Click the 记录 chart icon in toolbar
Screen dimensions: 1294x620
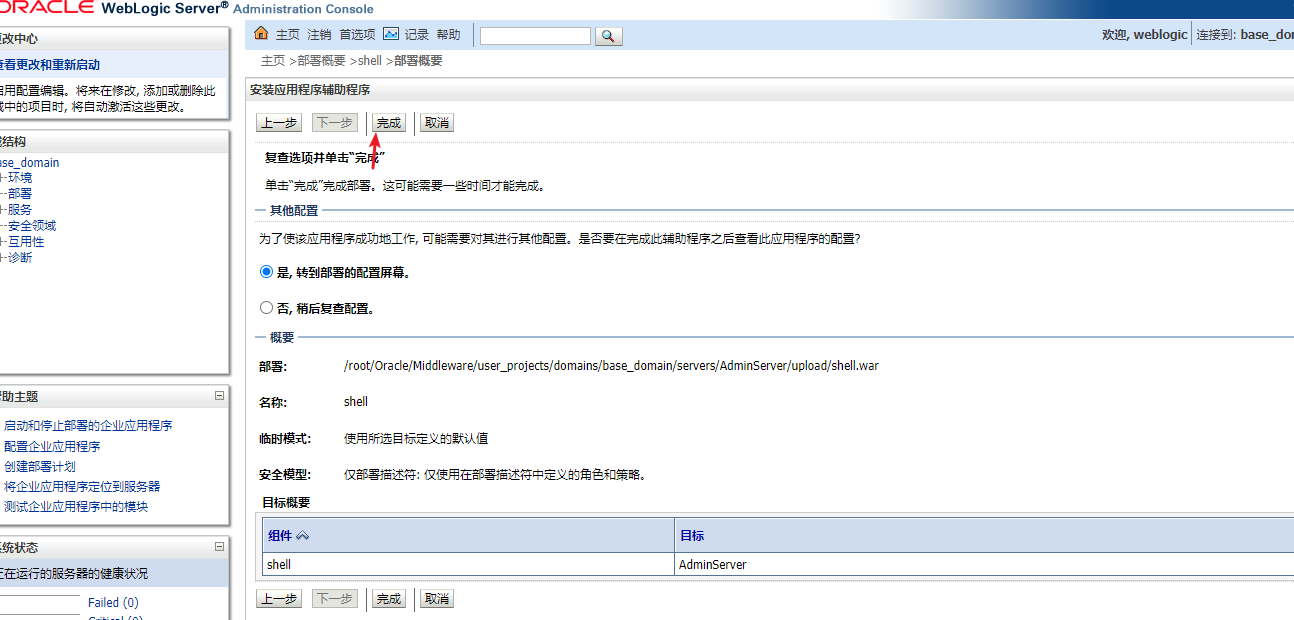[391, 35]
